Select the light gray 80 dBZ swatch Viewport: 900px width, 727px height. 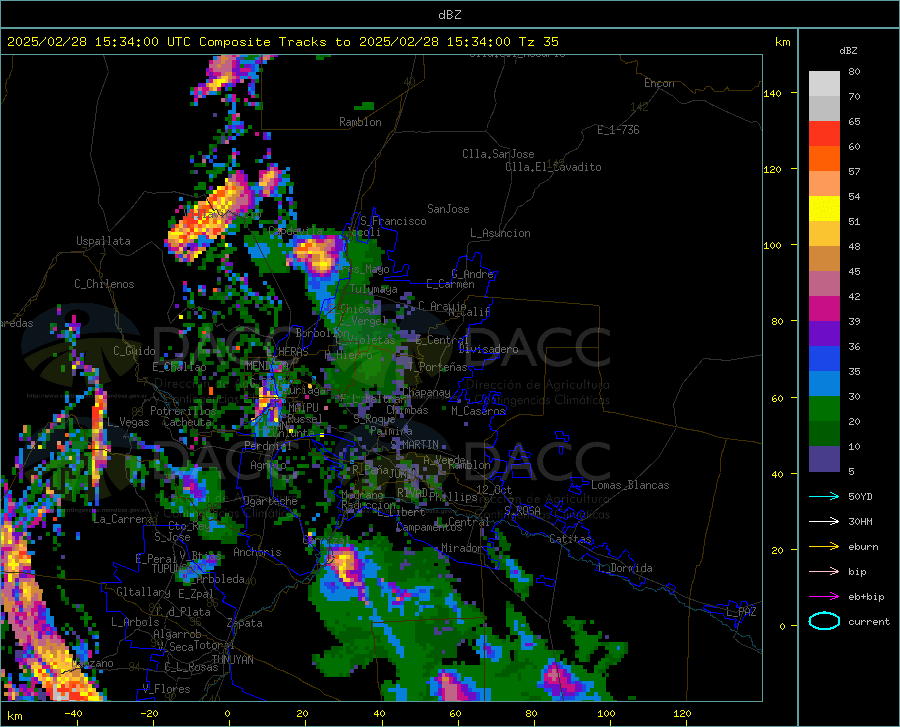(824, 84)
